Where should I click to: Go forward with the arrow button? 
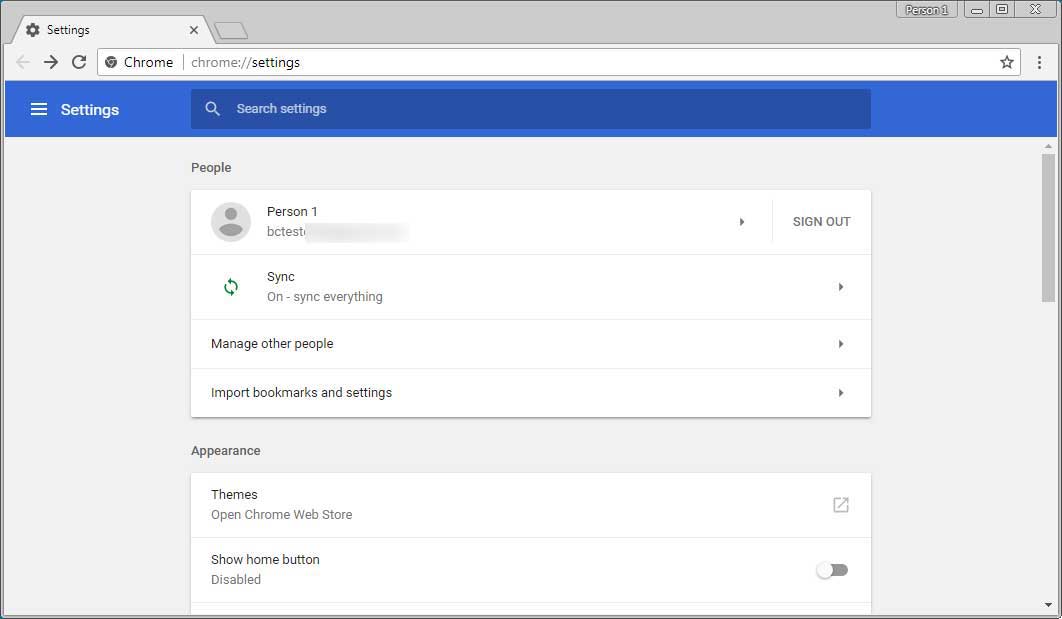(x=51, y=62)
